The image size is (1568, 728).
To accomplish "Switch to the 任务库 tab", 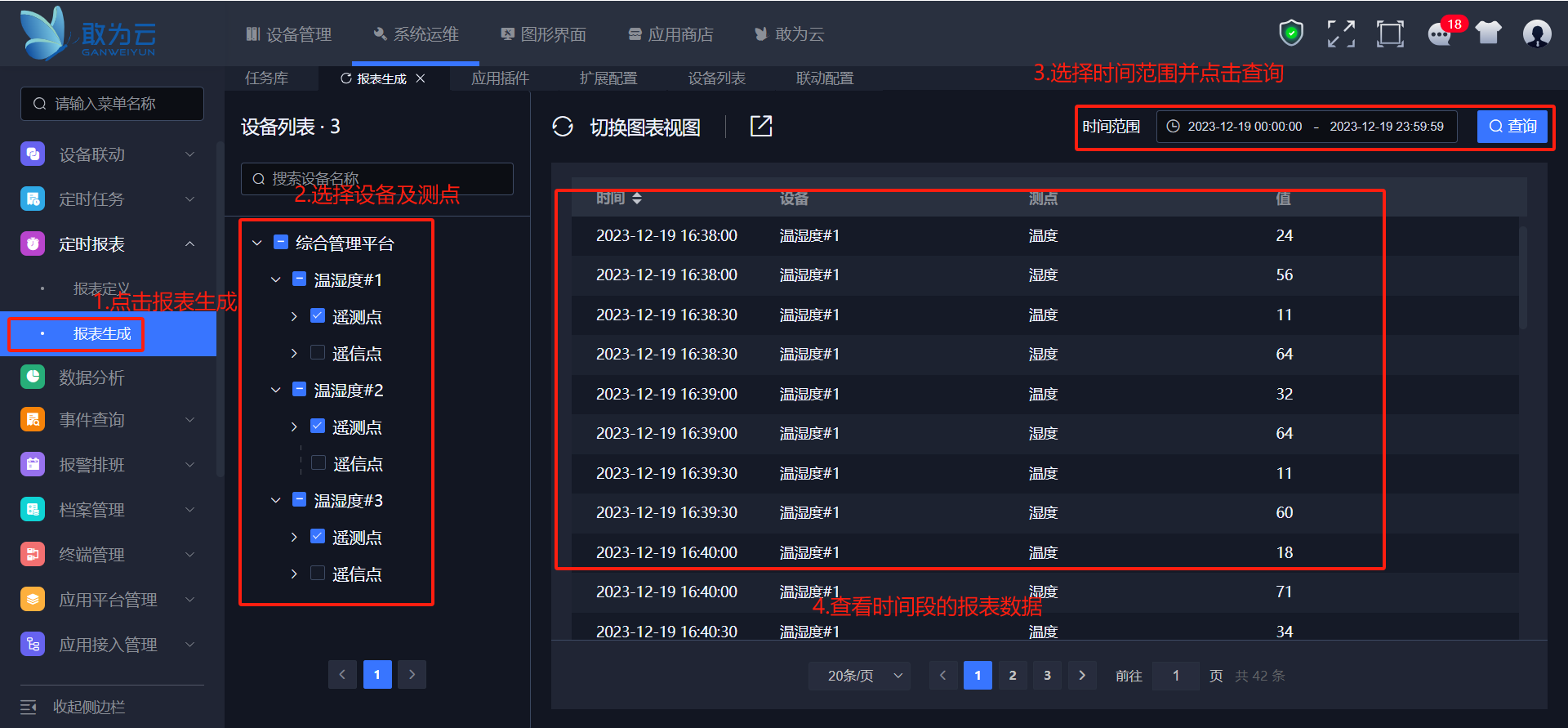I will tap(267, 78).
